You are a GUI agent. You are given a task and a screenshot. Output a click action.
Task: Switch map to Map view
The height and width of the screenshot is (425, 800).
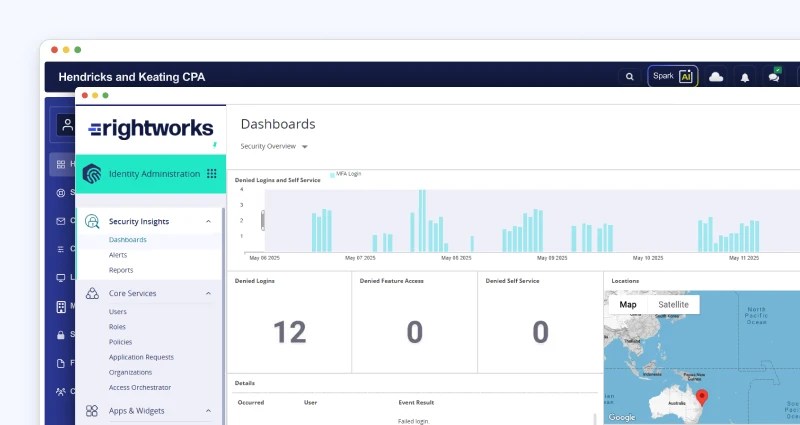pos(628,305)
